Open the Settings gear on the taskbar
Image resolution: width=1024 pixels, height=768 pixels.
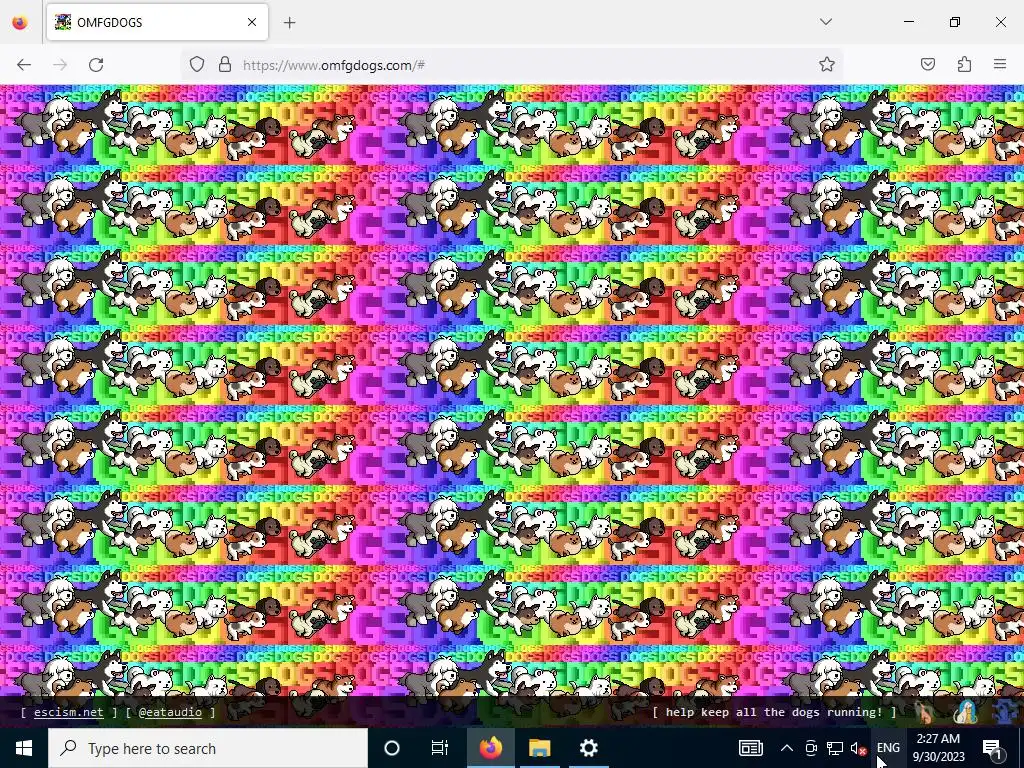point(588,748)
